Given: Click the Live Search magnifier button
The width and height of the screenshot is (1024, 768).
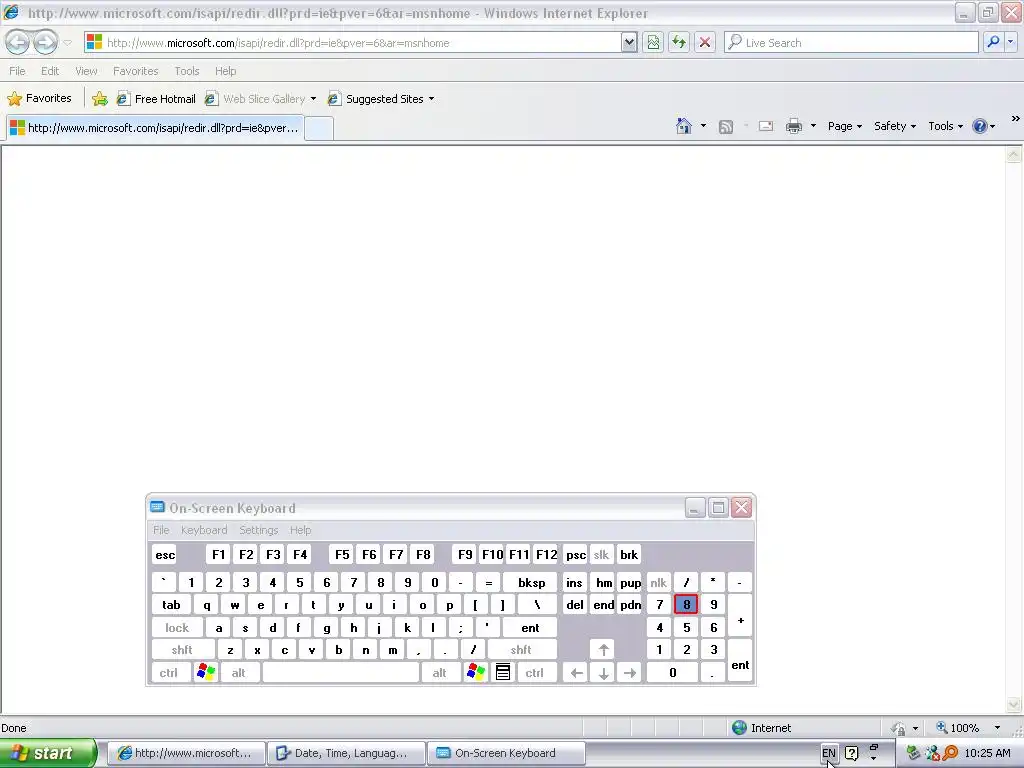Looking at the screenshot, I should (993, 42).
